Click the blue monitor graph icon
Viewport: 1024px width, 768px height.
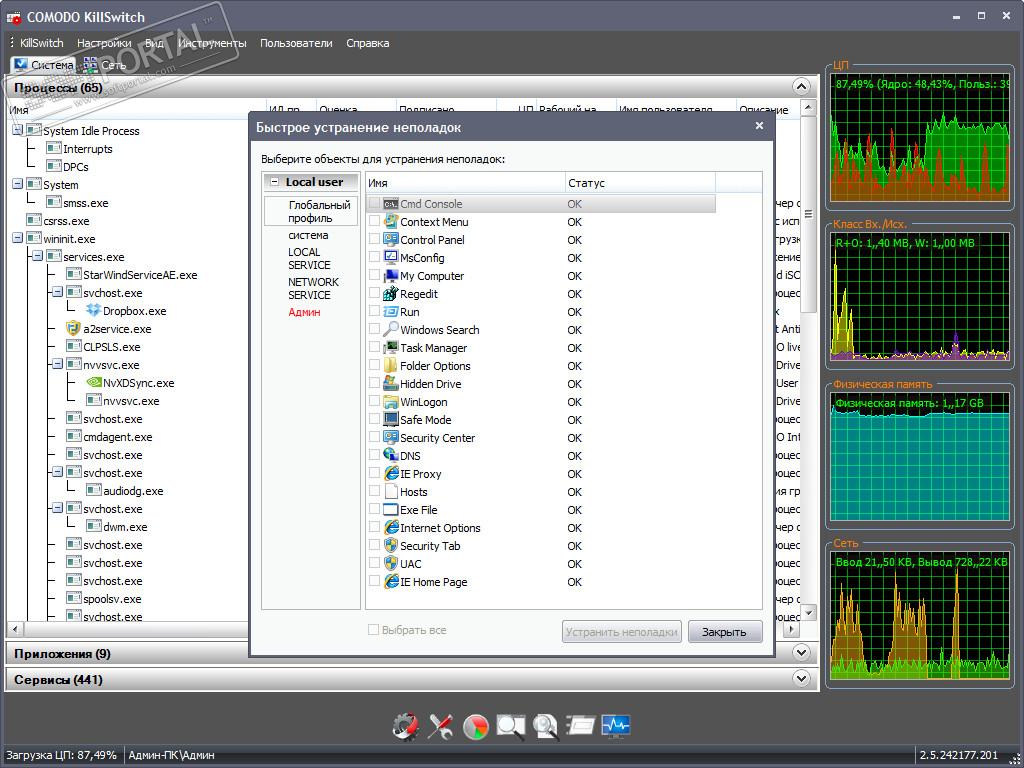click(x=616, y=726)
